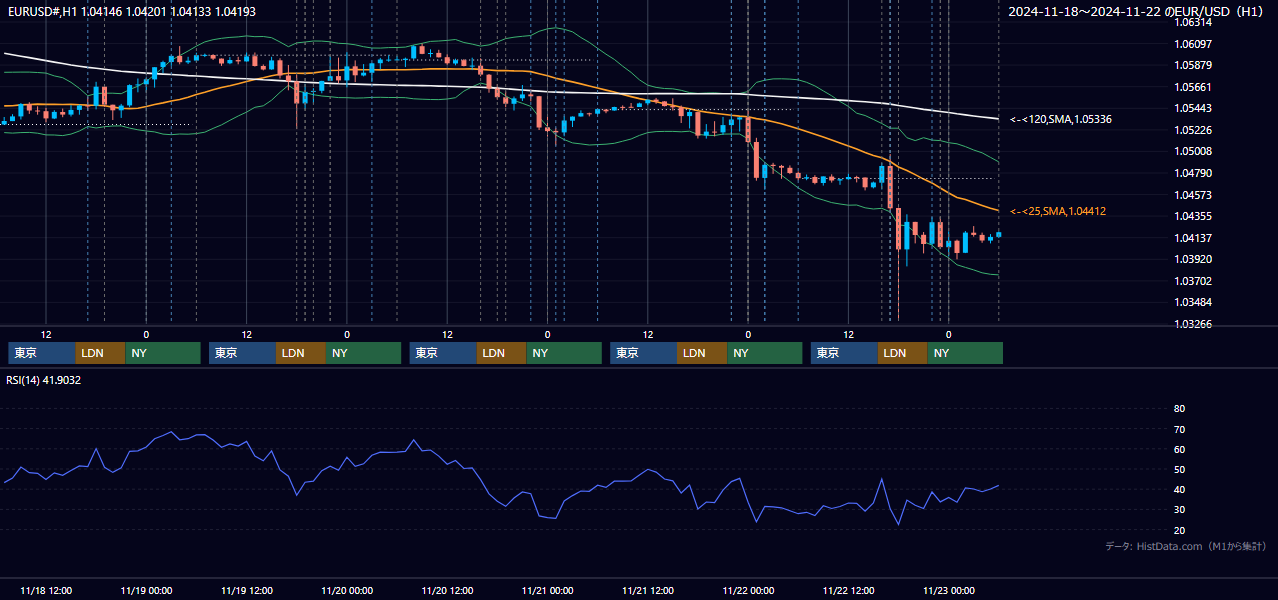
Task: Select price axis value 1.05443
Action: pos(1193,108)
